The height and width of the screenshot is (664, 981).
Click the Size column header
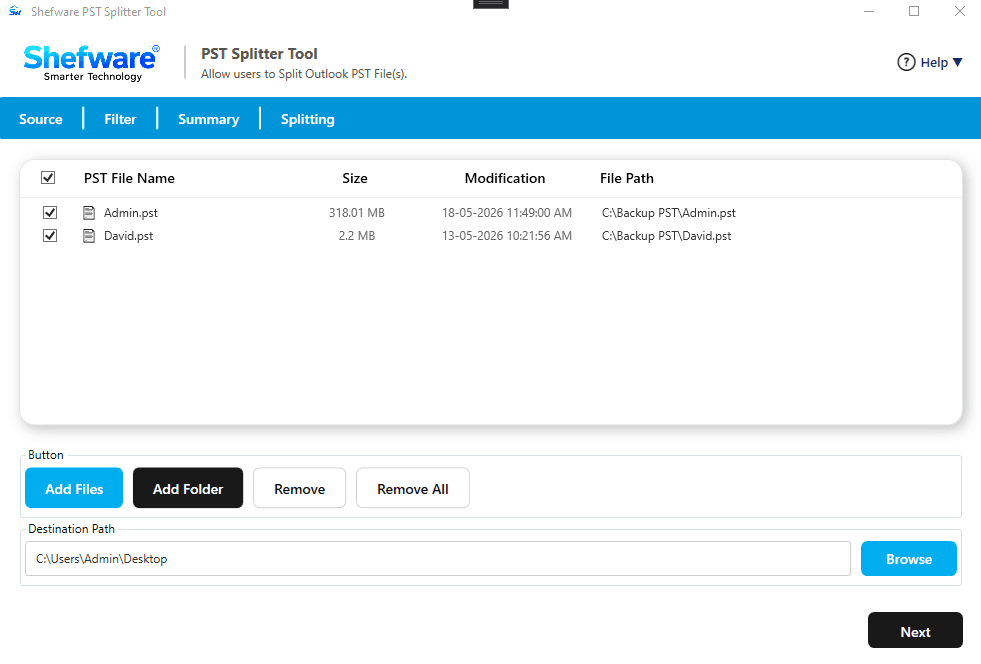pyautogui.click(x=355, y=178)
